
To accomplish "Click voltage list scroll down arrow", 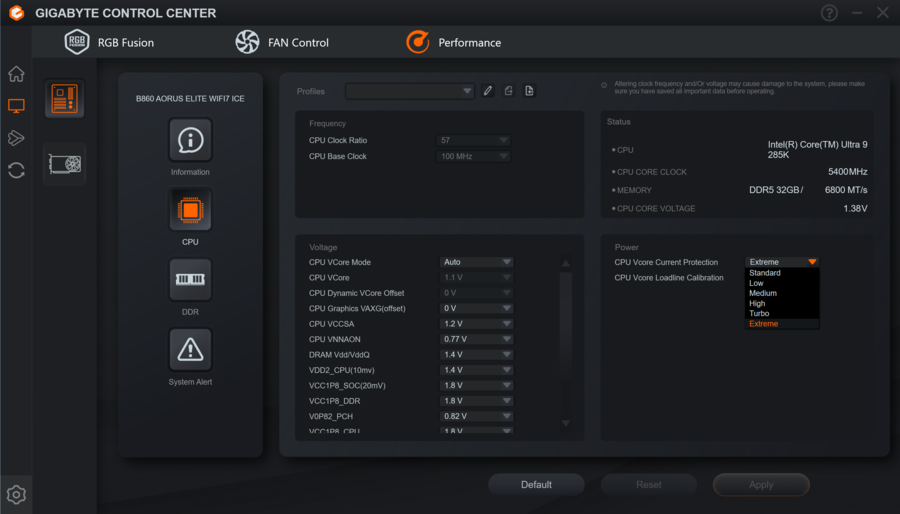I will tap(565, 423).
